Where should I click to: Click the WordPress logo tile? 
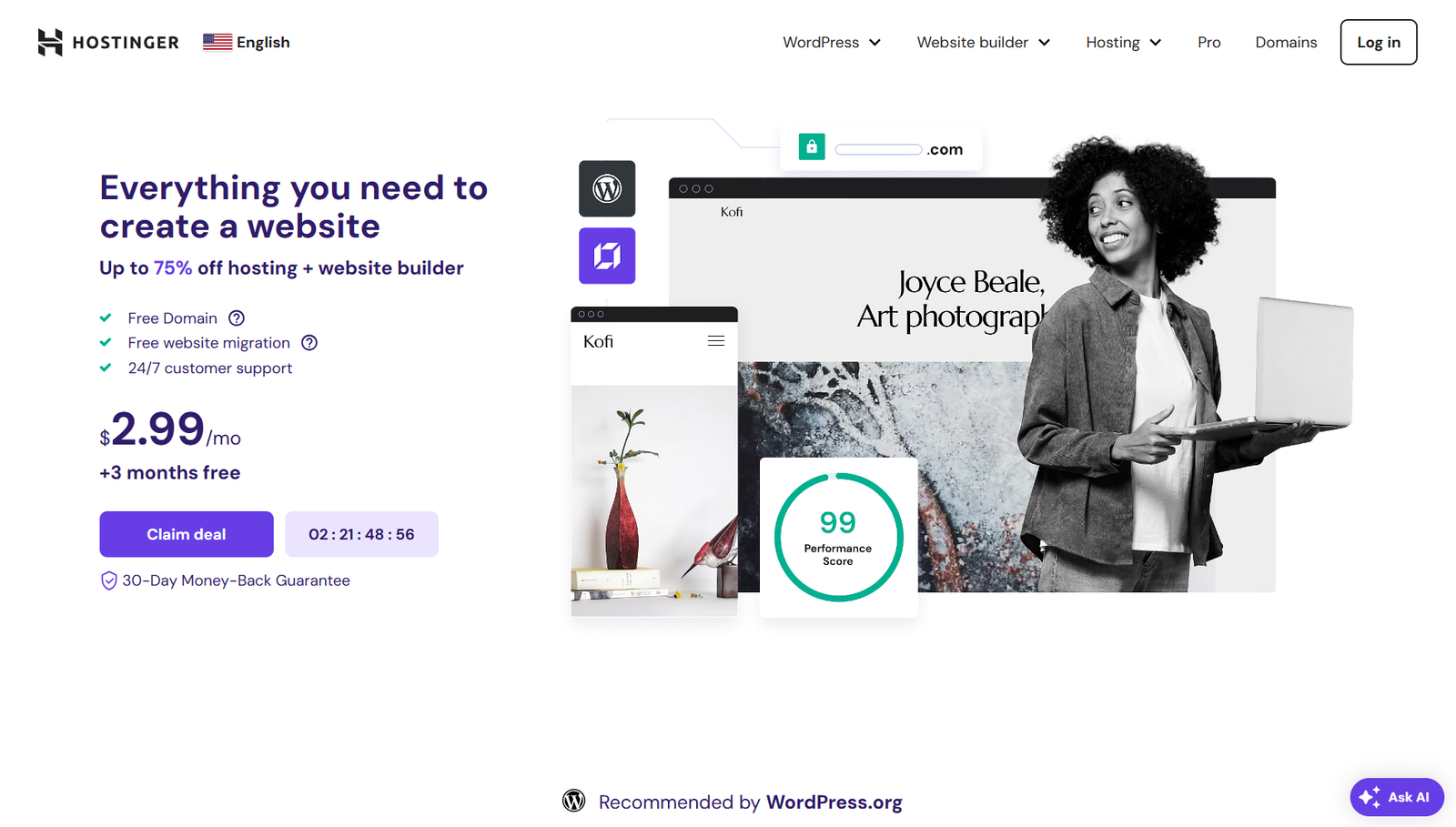coord(607,188)
